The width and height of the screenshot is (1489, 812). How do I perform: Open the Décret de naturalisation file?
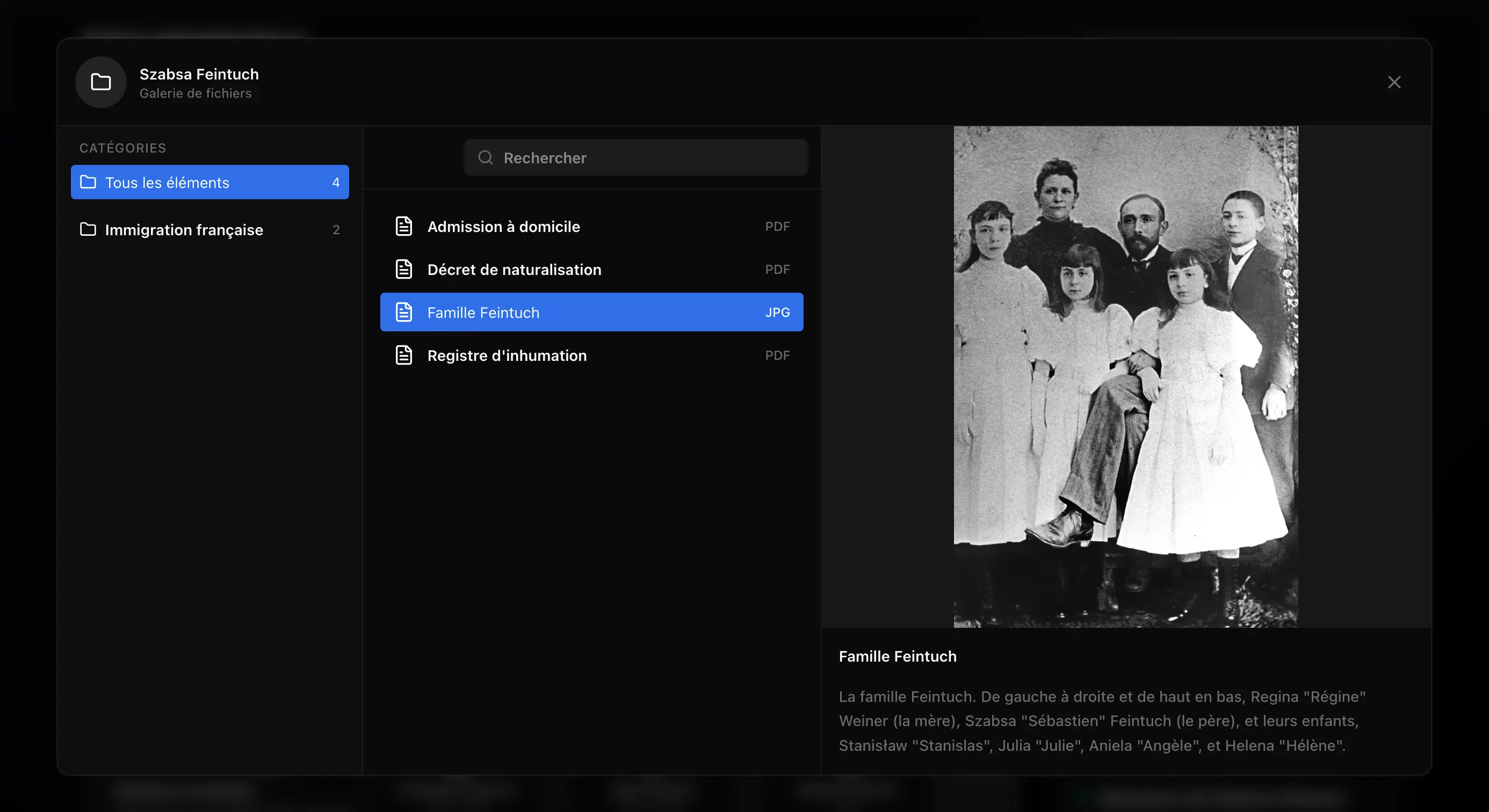coord(514,269)
